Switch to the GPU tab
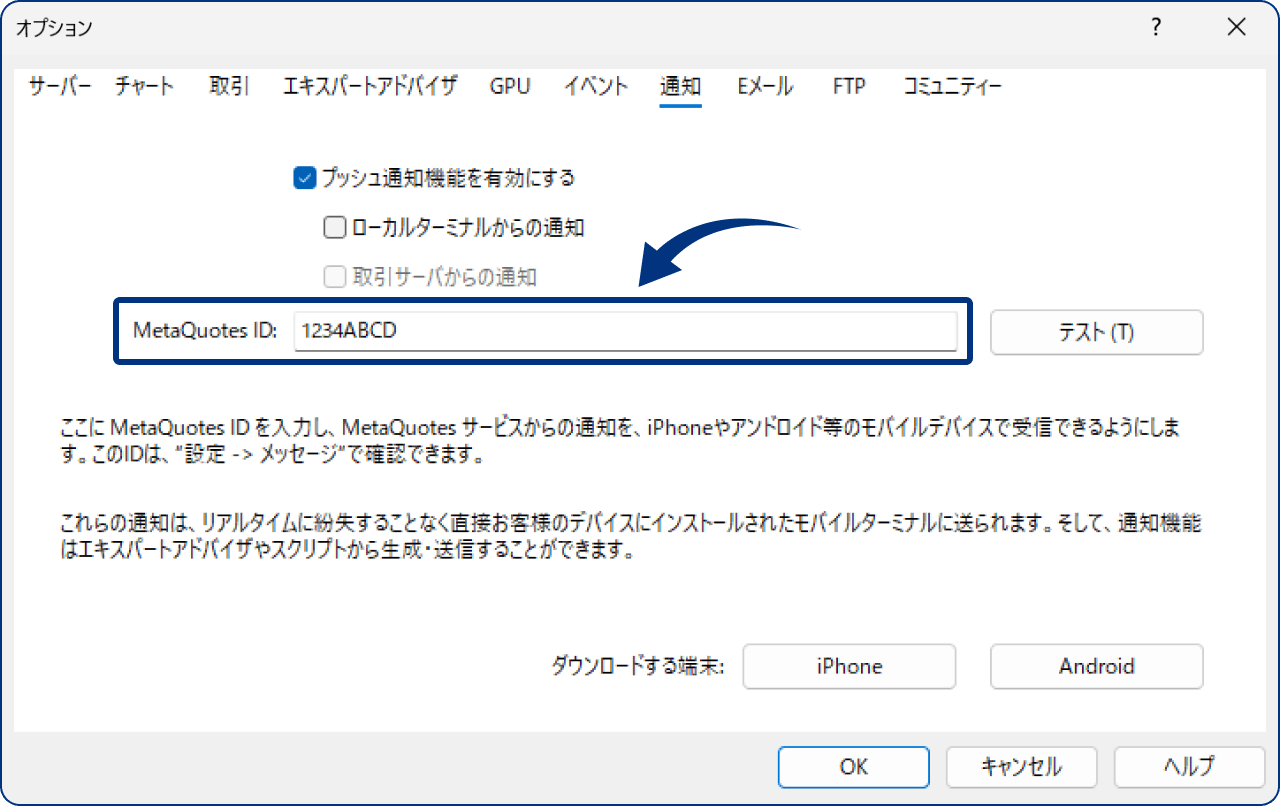Image resolution: width=1280 pixels, height=806 pixels. (510, 87)
